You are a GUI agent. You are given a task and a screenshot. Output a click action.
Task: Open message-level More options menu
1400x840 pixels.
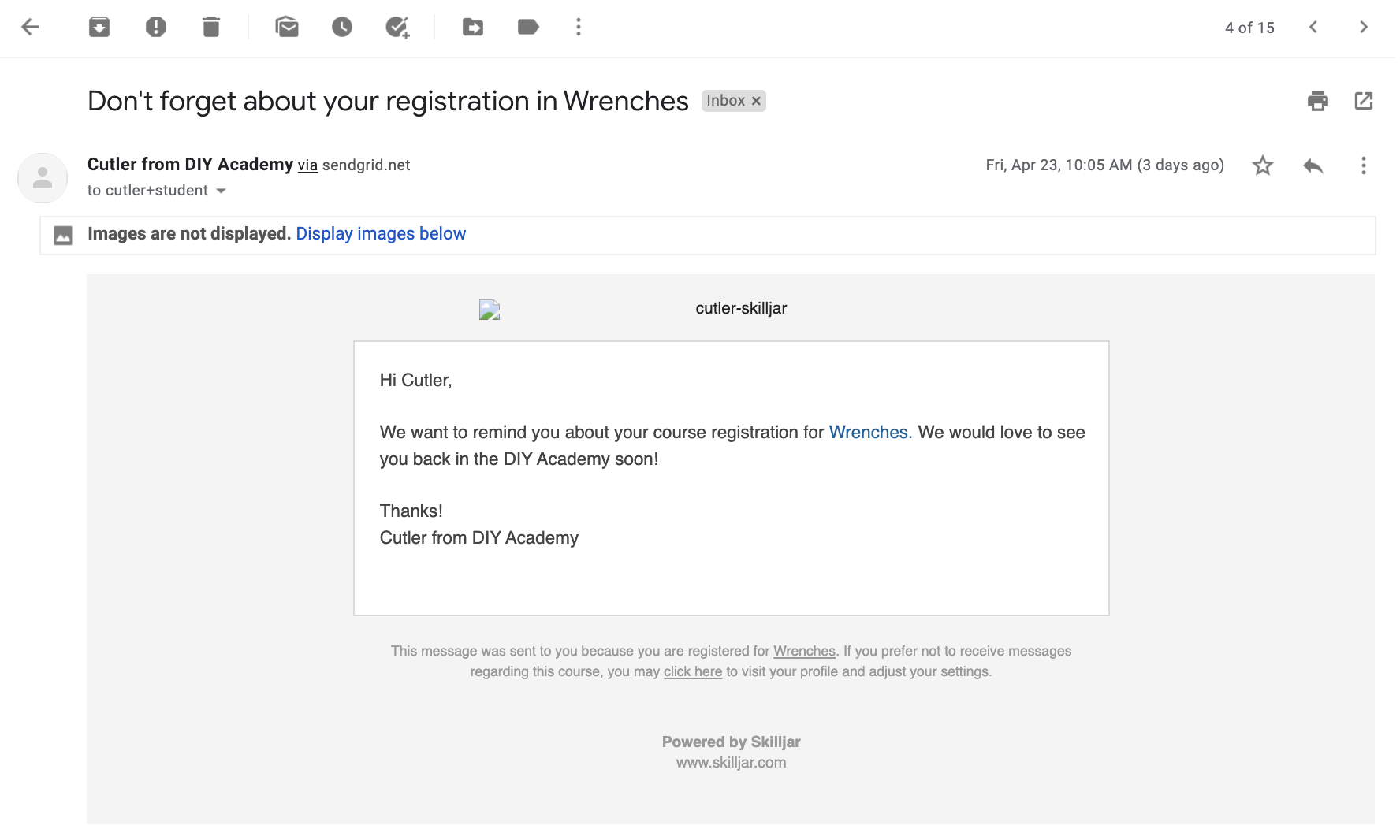(x=1363, y=165)
